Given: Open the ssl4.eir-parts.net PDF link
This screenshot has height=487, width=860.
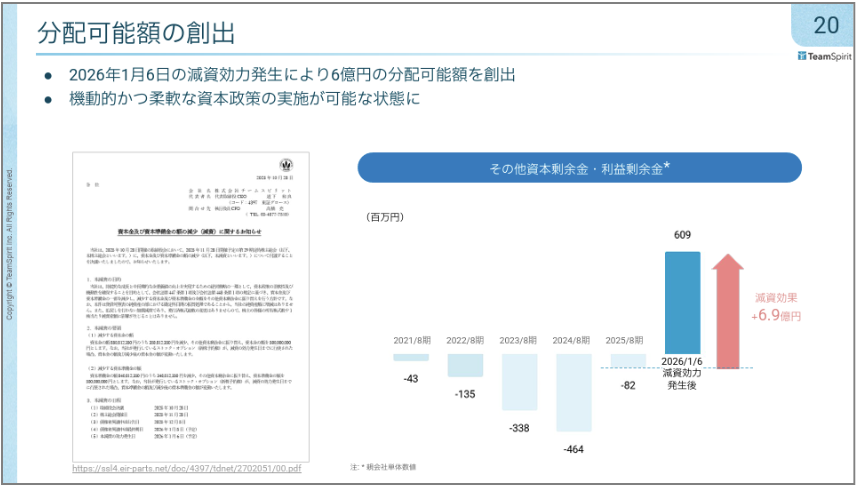Looking at the screenshot, I should pyautogui.click(x=187, y=467).
